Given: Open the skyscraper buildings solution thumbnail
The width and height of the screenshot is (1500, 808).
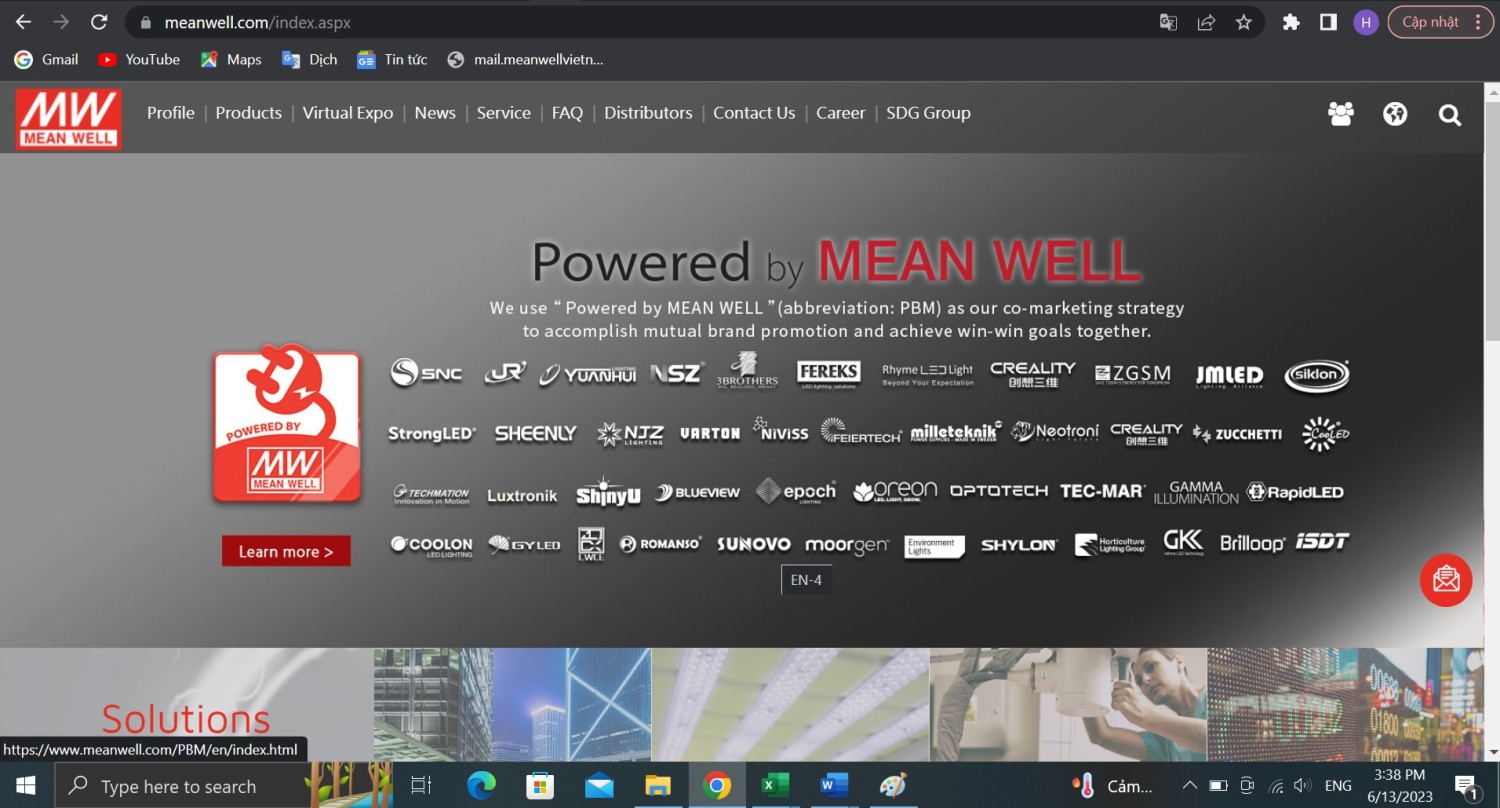Looking at the screenshot, I should point(512,705).
